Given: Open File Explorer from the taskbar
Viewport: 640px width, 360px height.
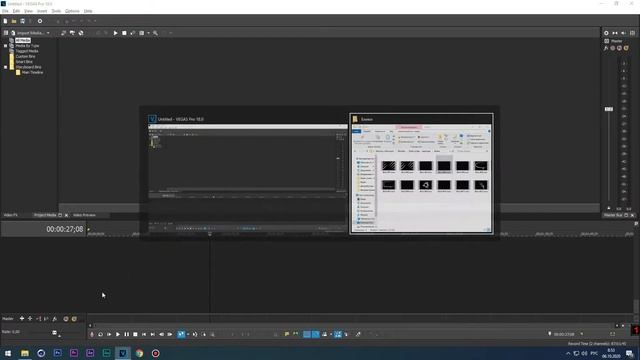Looking at the screenshot, I should pyautogui.click(x=25, y=353).
